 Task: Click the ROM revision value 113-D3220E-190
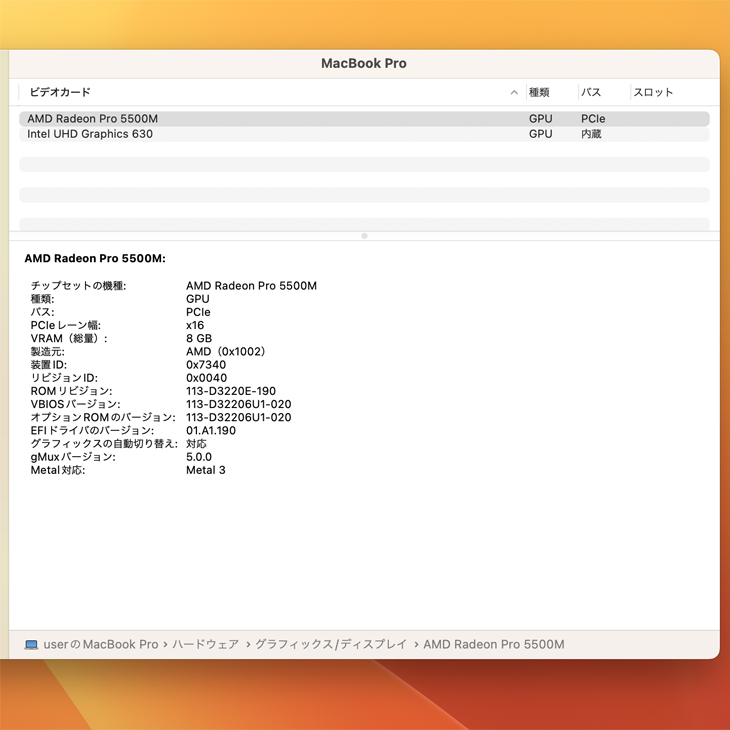[x=231, y=391]
